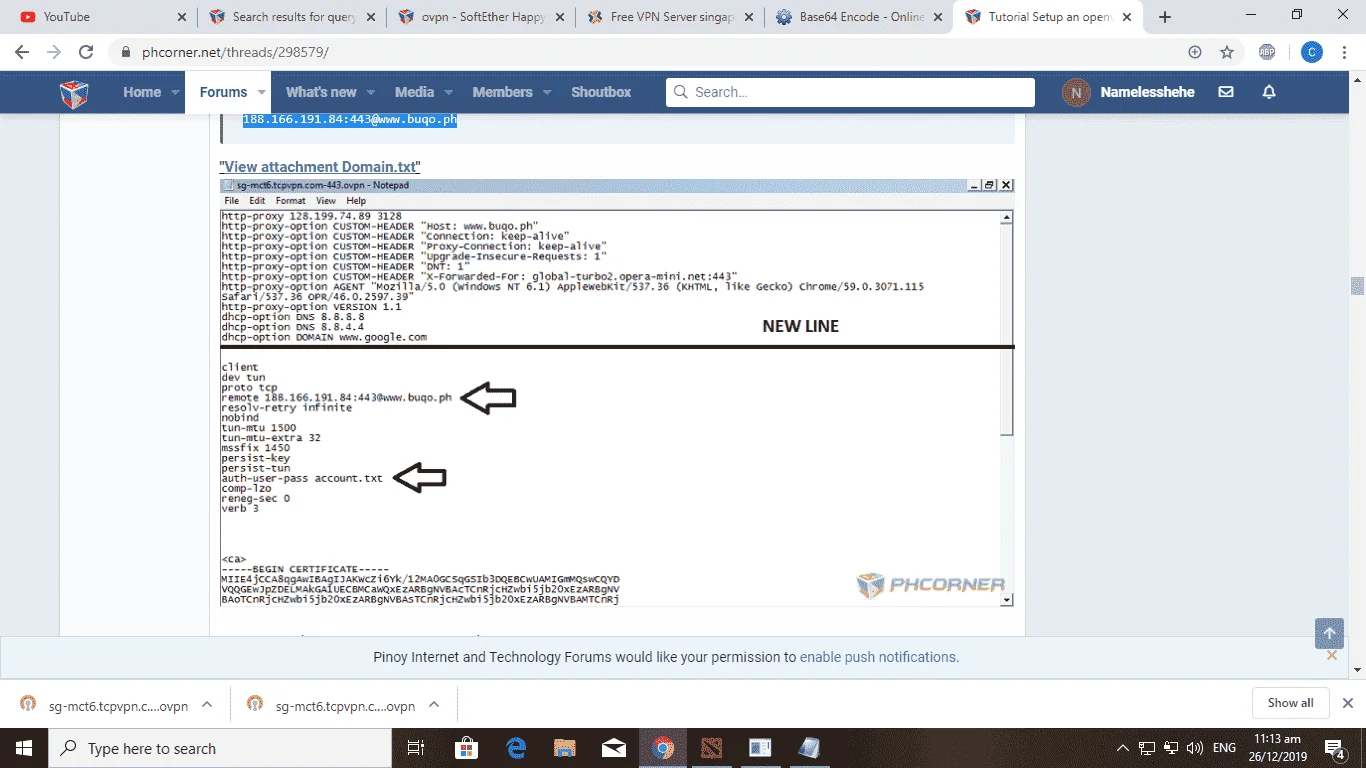Viewport: 1366px width, 768px height.
Task: Open the inbox envelope icon
Action: pyautogui.click(x=1226, y=92)
